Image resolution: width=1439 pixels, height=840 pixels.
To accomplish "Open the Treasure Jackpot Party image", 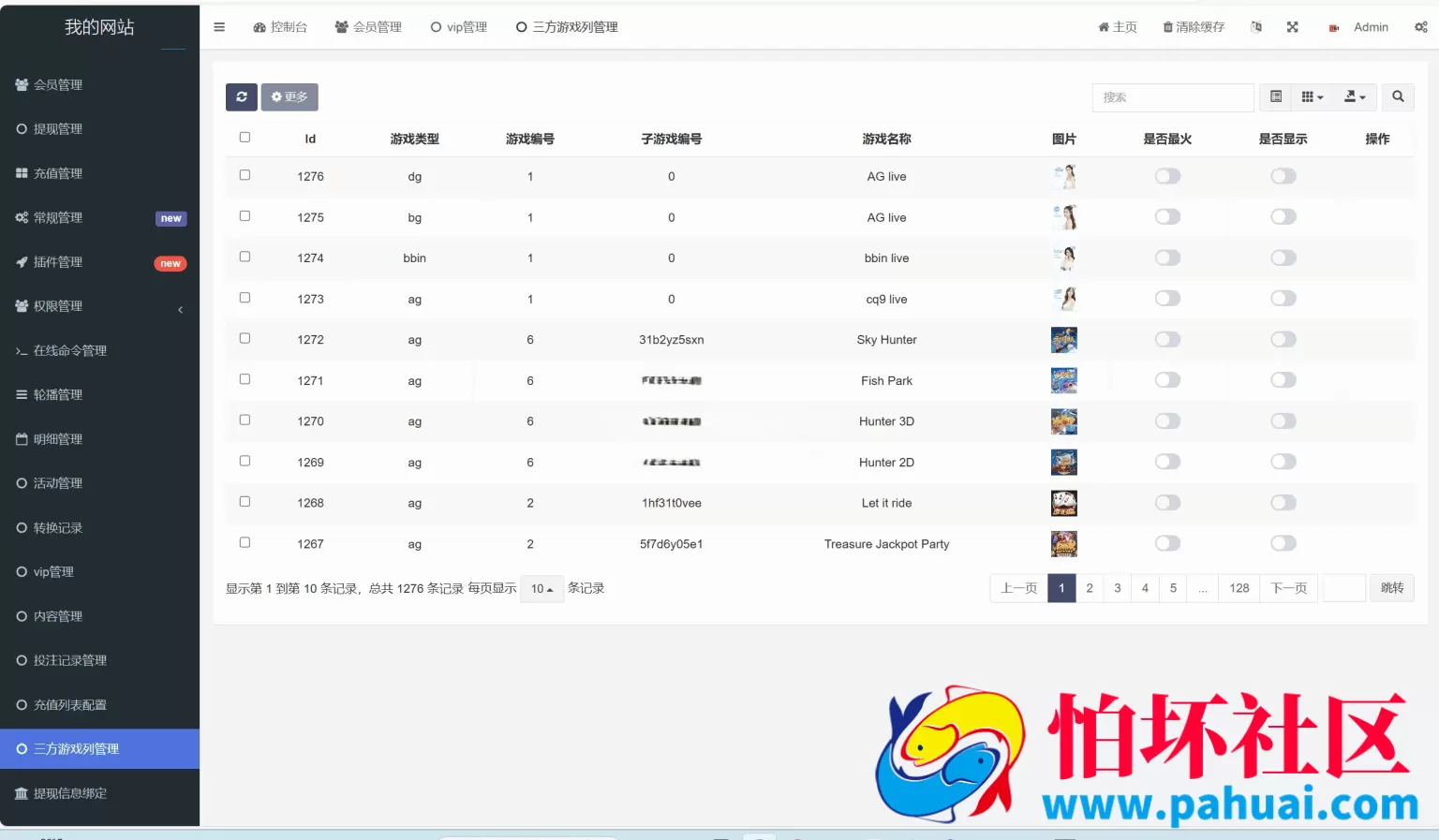I will (1064, 544).
